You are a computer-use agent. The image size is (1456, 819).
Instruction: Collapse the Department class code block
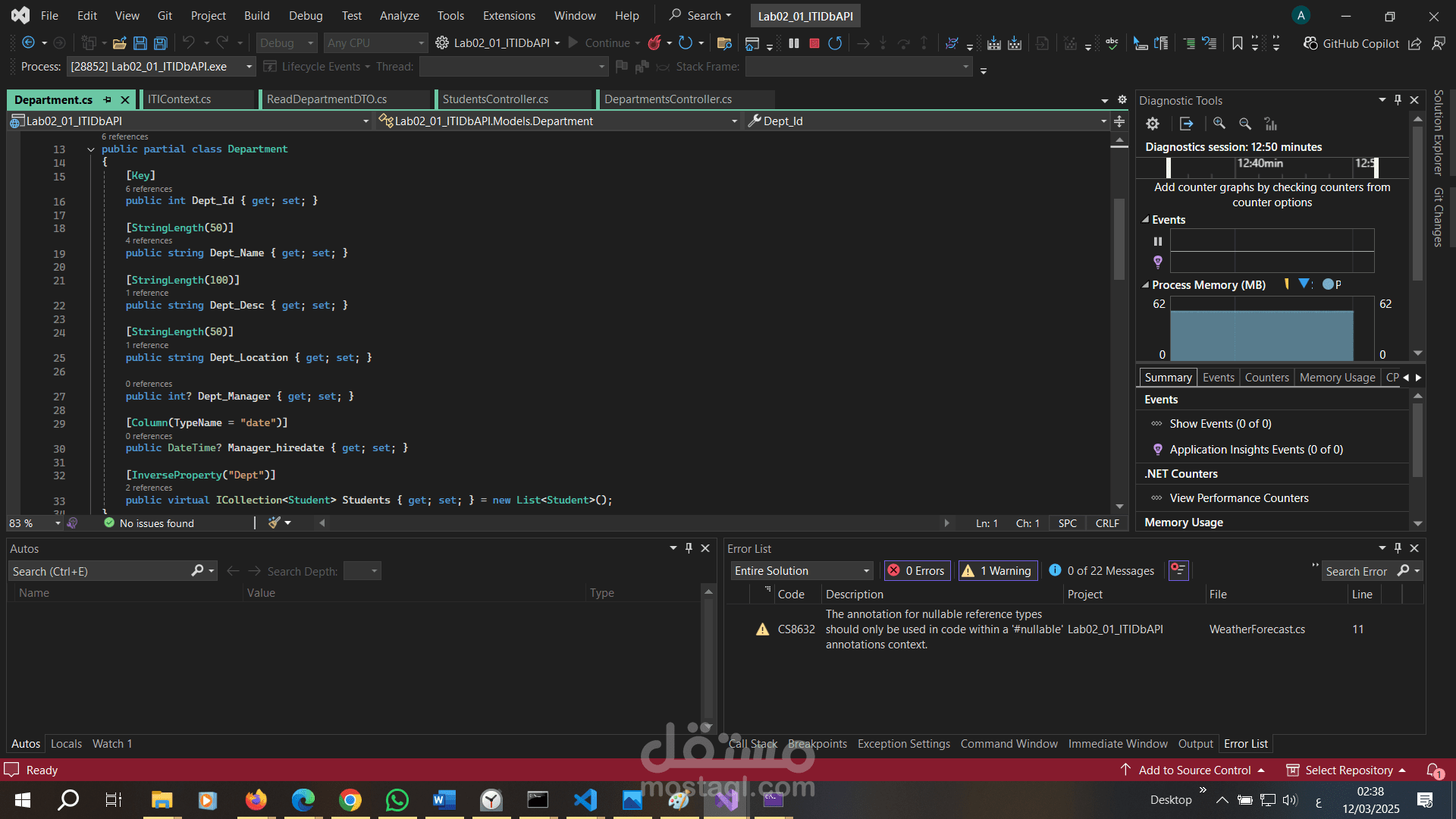click(x=91, y=149)
